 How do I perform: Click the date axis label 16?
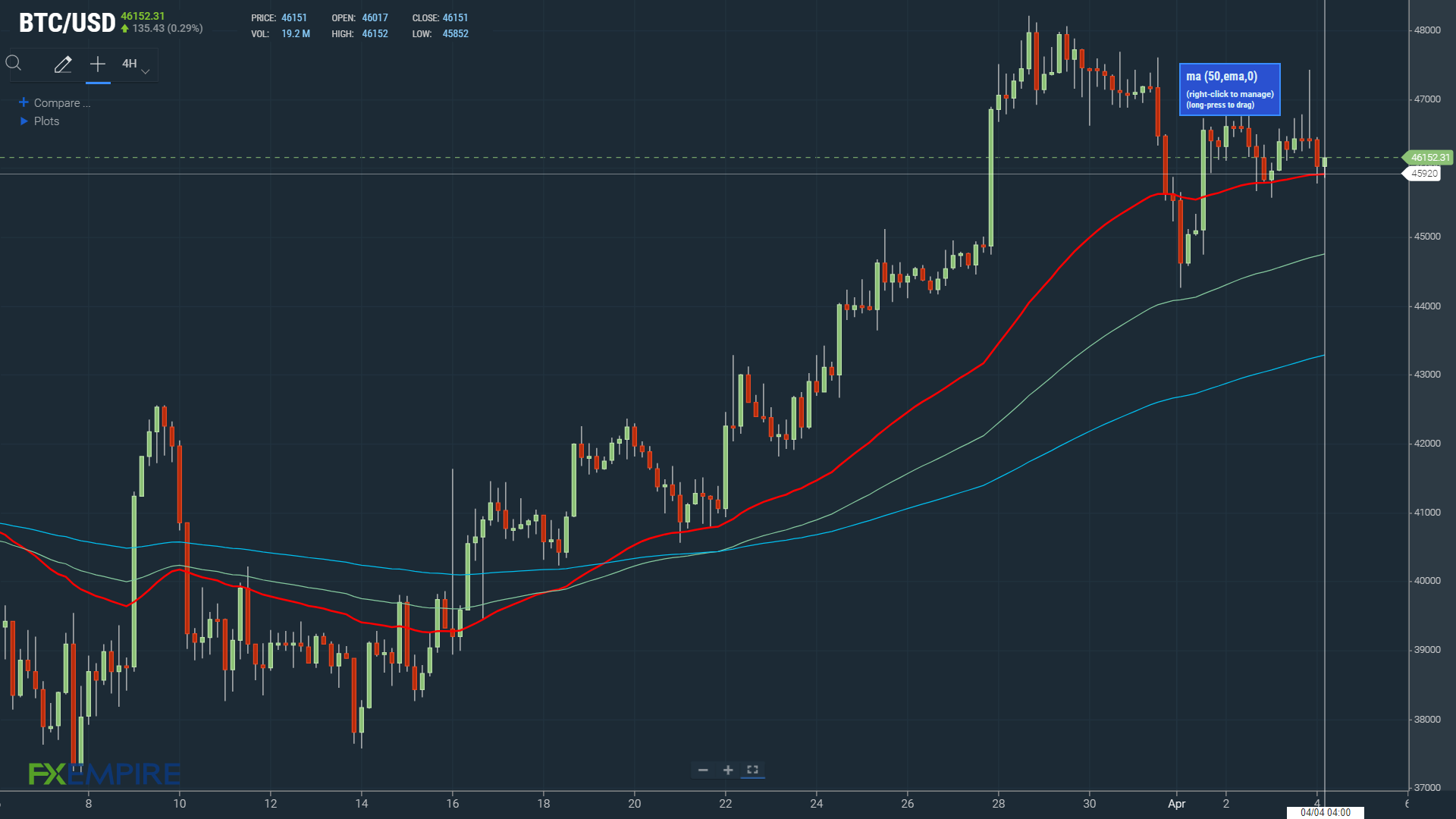click(x=453, y=804)
